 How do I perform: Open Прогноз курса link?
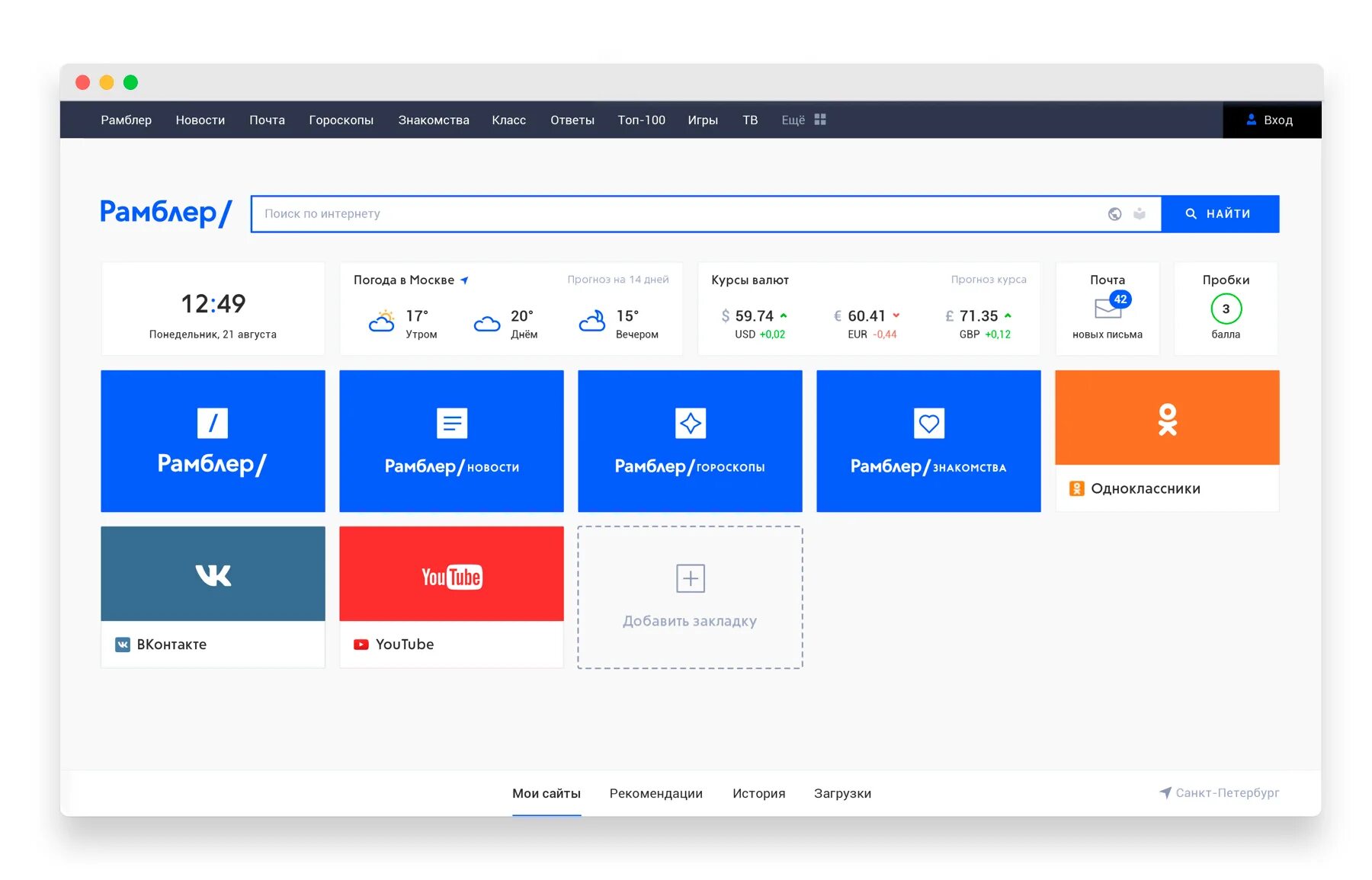989,280
